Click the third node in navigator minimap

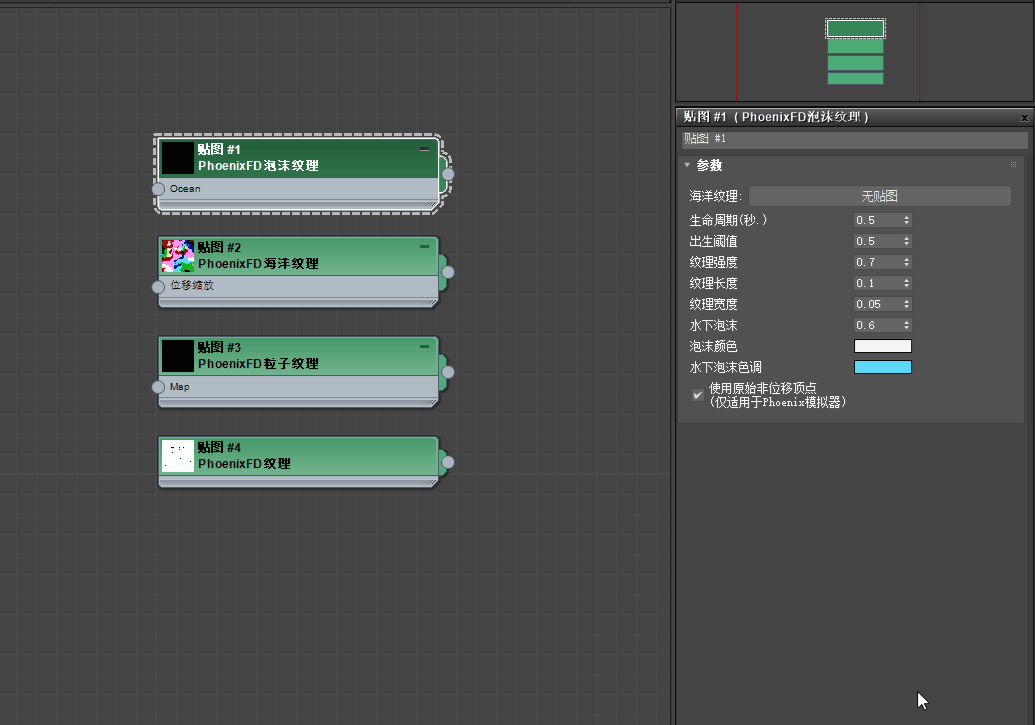click(x=855, y=63)
